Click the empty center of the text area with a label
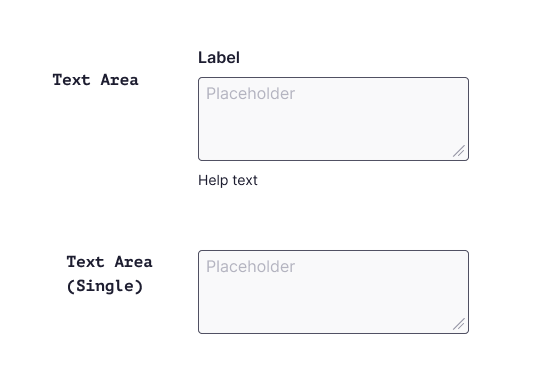The height and width of the screenshot is (378, 560). (333, 123)
